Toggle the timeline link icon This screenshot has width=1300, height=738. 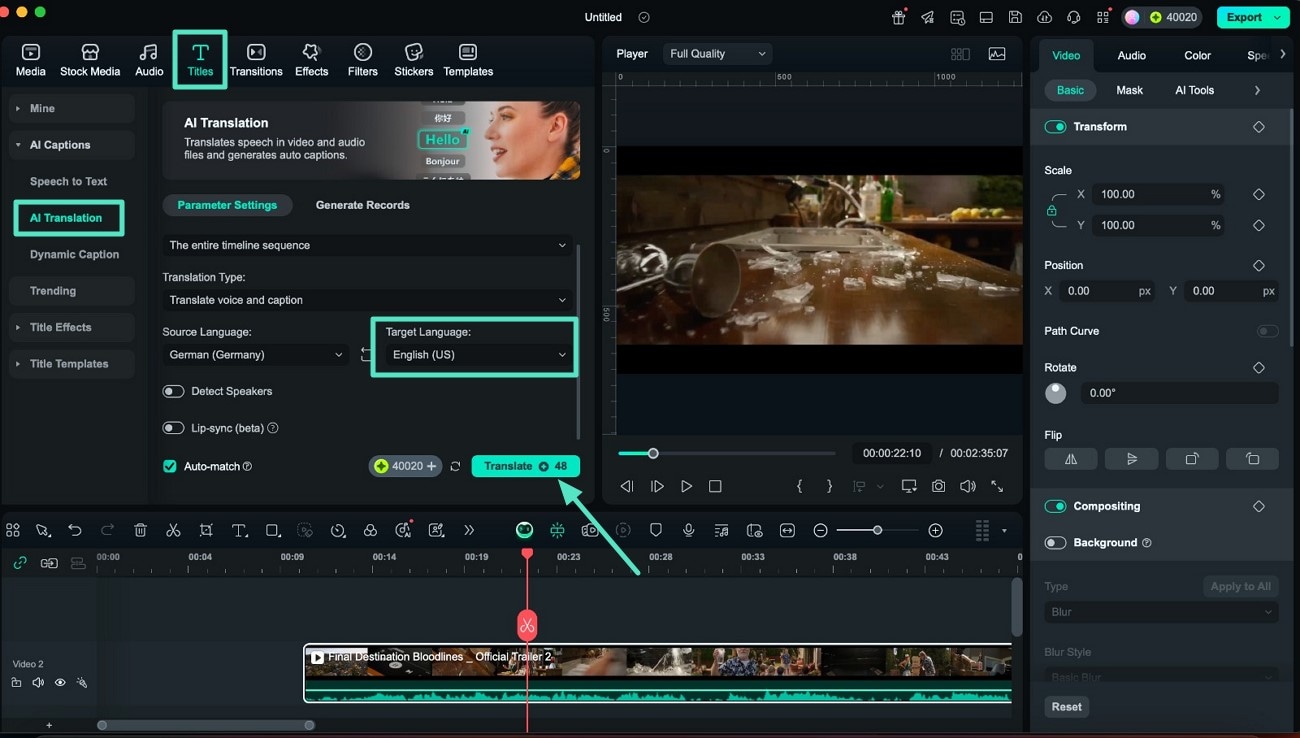19,563
